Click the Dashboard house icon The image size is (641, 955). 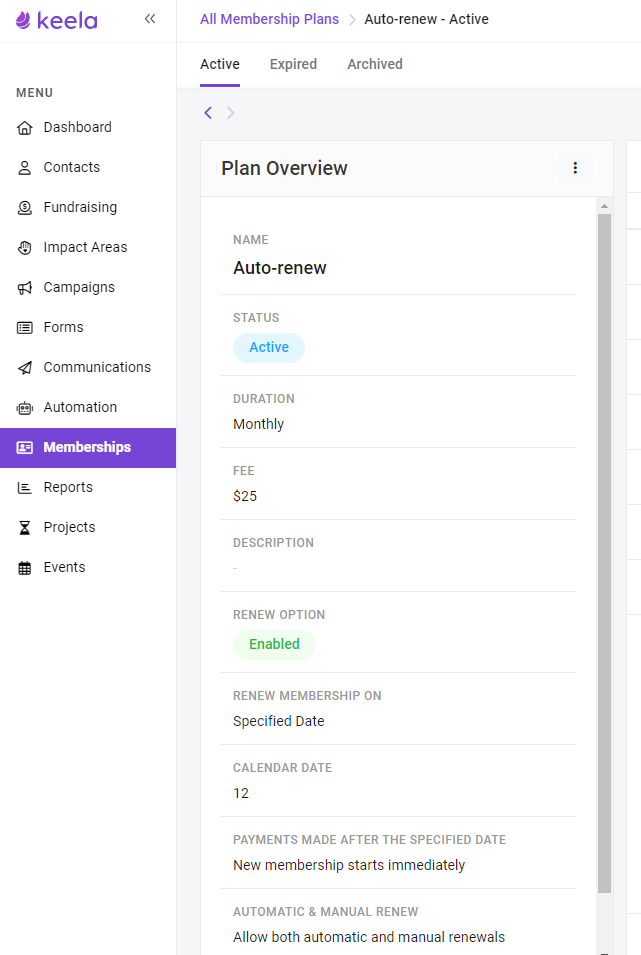[x=24, y=127]
